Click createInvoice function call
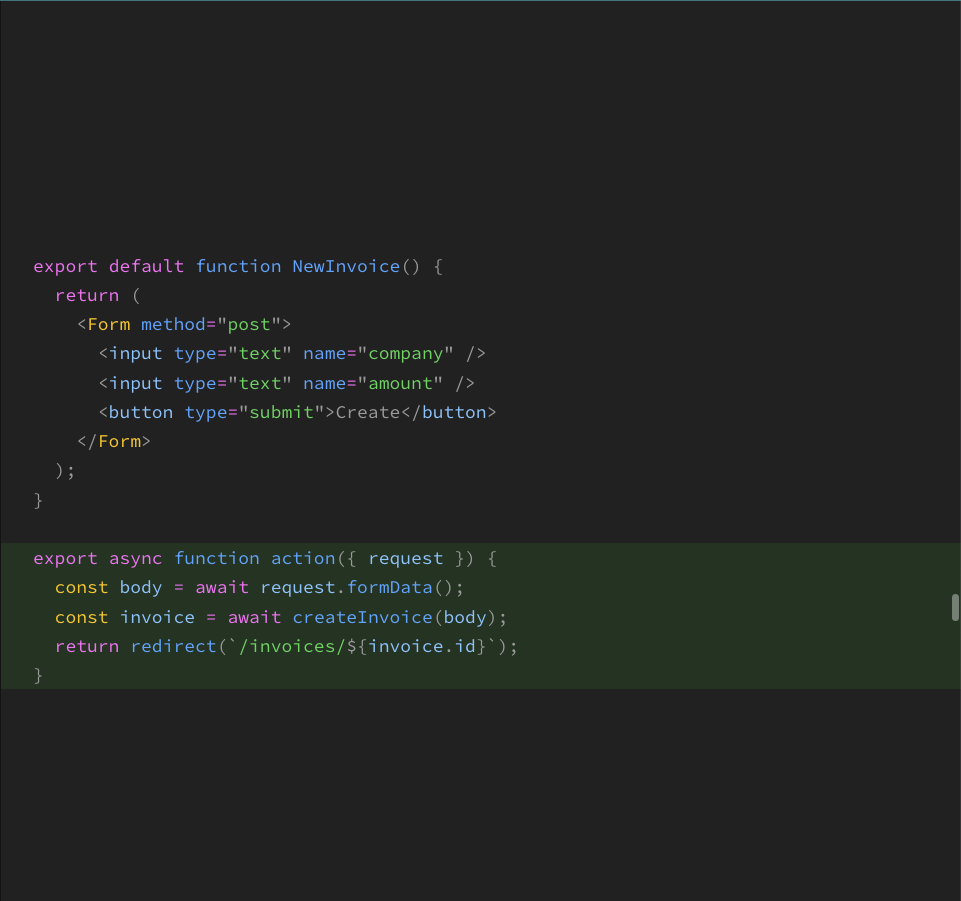 [x=362, y=617]
